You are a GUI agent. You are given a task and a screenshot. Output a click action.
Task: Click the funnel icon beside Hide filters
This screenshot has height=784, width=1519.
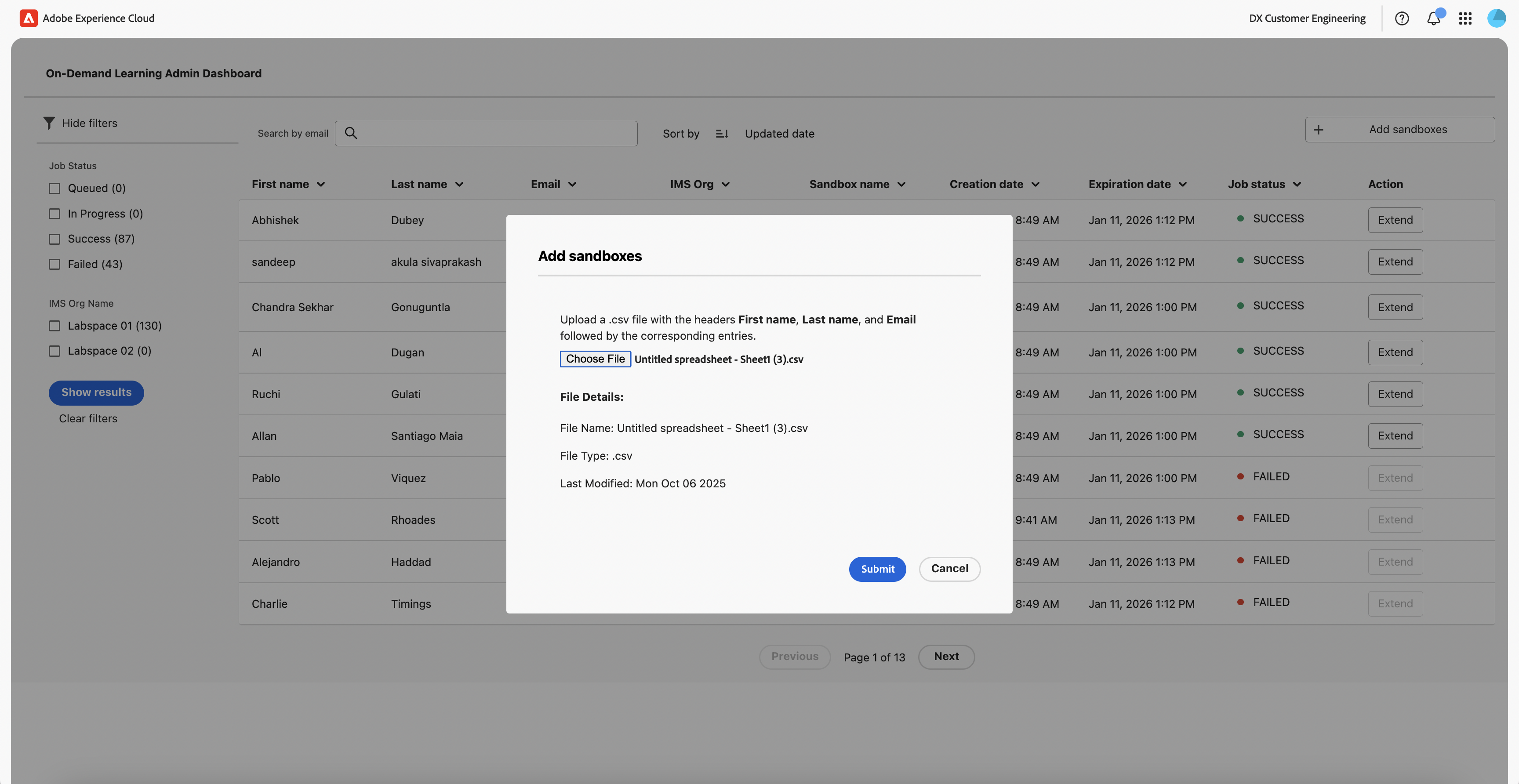[49, 123]
